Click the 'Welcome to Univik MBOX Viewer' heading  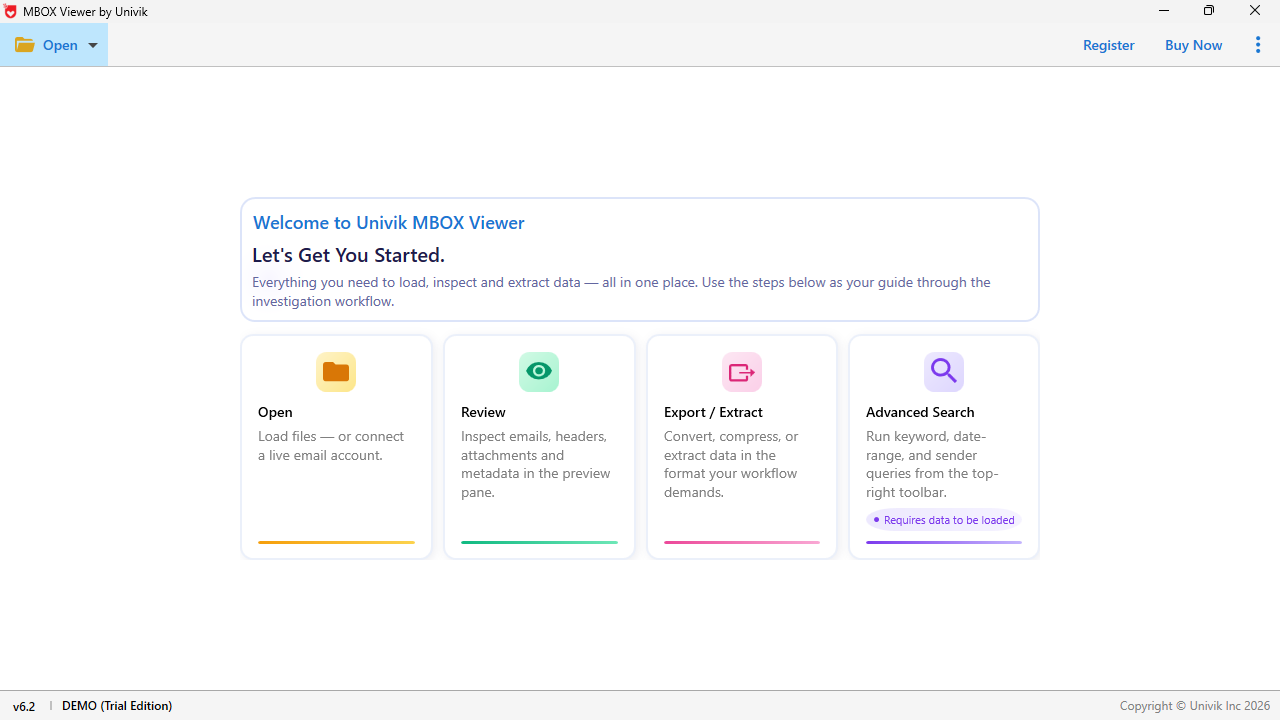click(389, 223)
